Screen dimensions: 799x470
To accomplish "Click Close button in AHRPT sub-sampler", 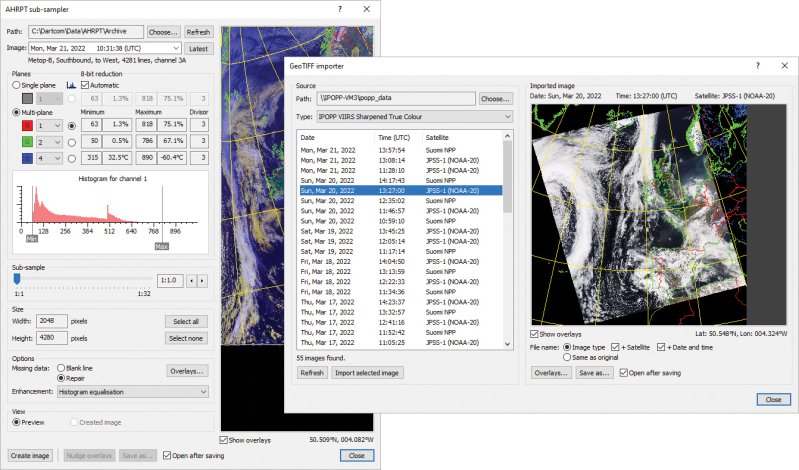I will [x=357, y=455].
